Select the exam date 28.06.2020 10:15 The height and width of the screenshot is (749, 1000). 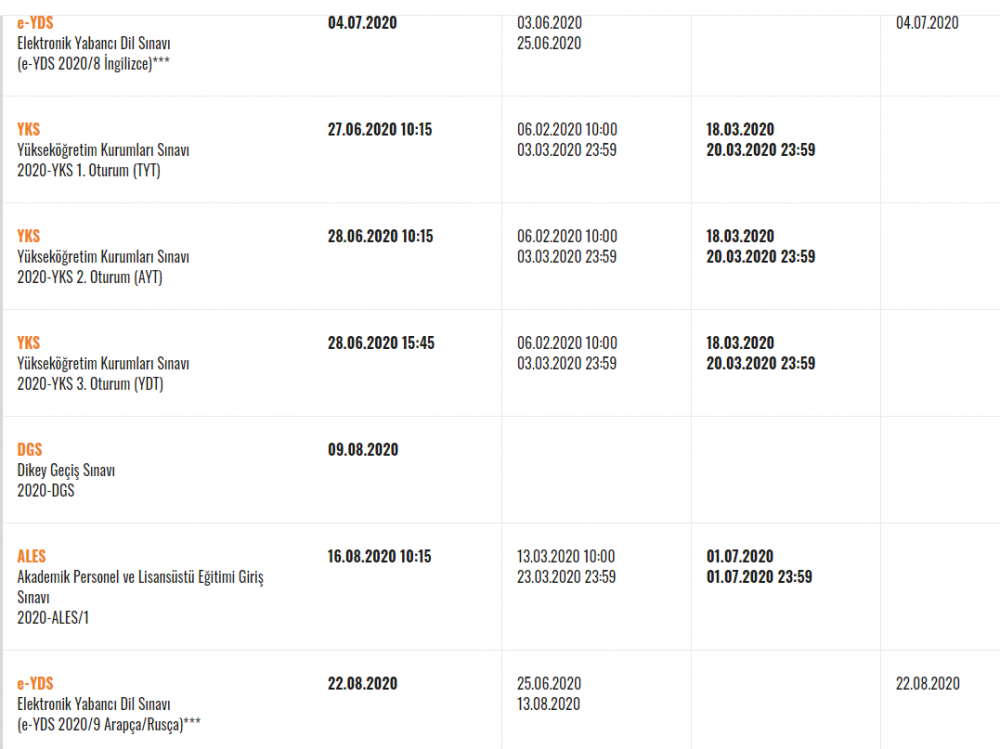380,236
